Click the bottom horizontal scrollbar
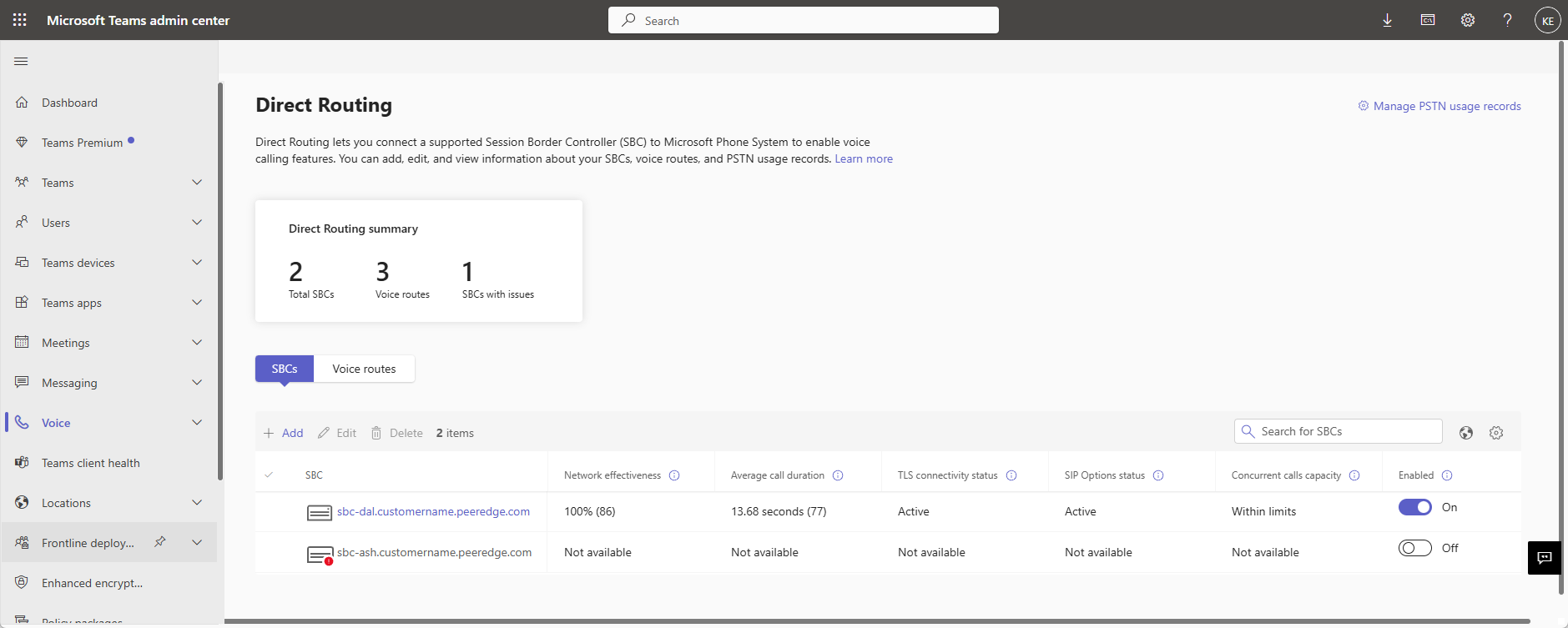 click(876, 621)
